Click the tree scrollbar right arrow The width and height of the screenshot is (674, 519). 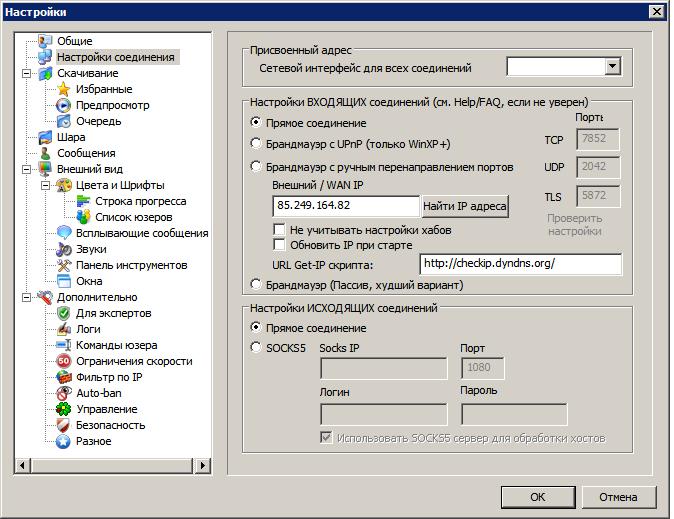click(x=202, y=465)
